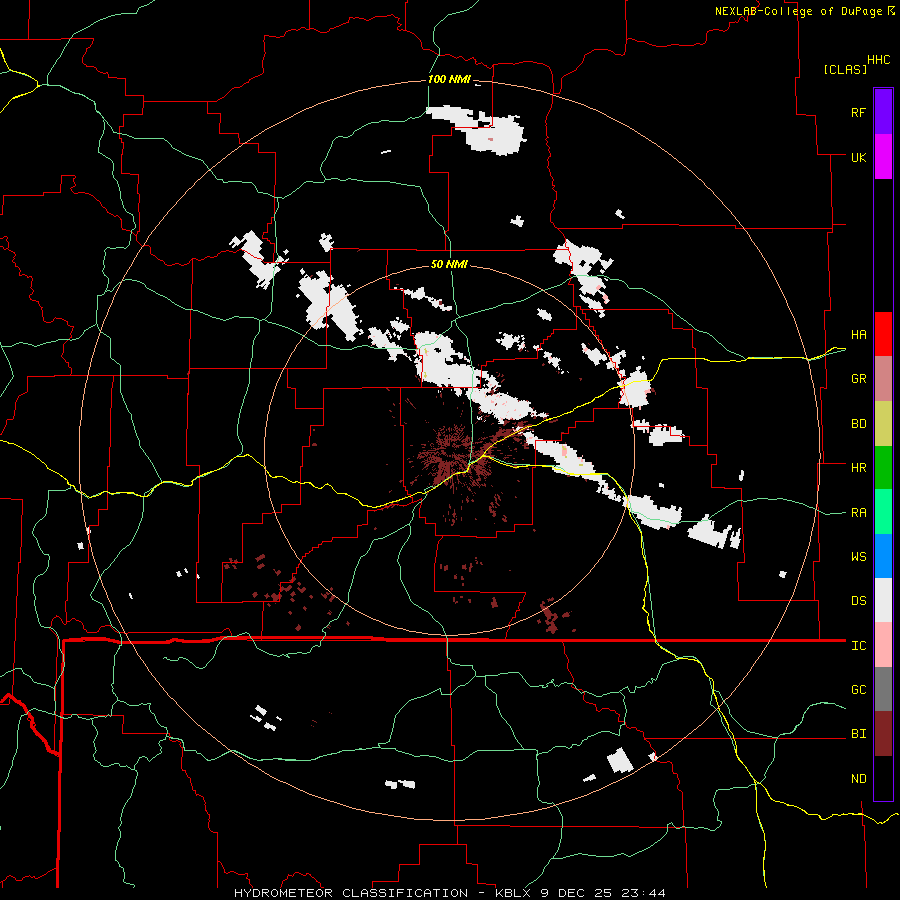Image resolution: width=900 pixels, height=900 pixels.
Task: Click the UK magenta legend swatch
Action: pyautogui.click(x=883, y=157)
